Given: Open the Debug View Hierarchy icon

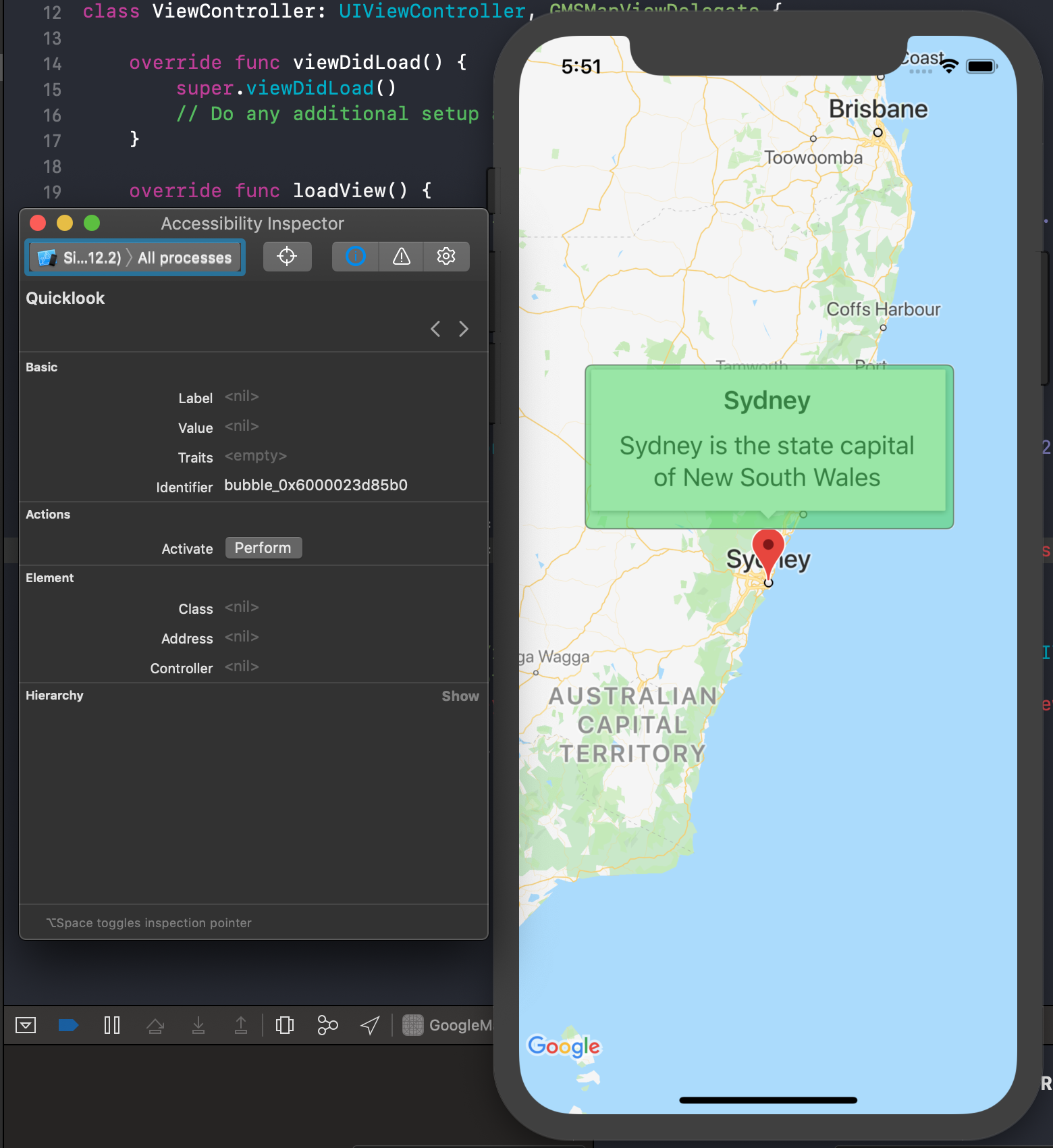Looking at the screenshot, I should 285,1025.
